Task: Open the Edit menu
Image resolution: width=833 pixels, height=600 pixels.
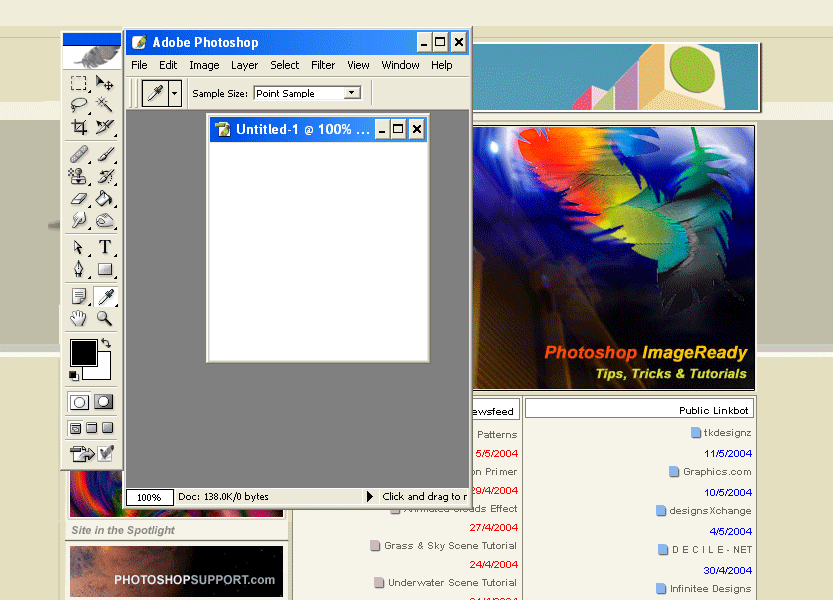Action: [x=168, y=65]
